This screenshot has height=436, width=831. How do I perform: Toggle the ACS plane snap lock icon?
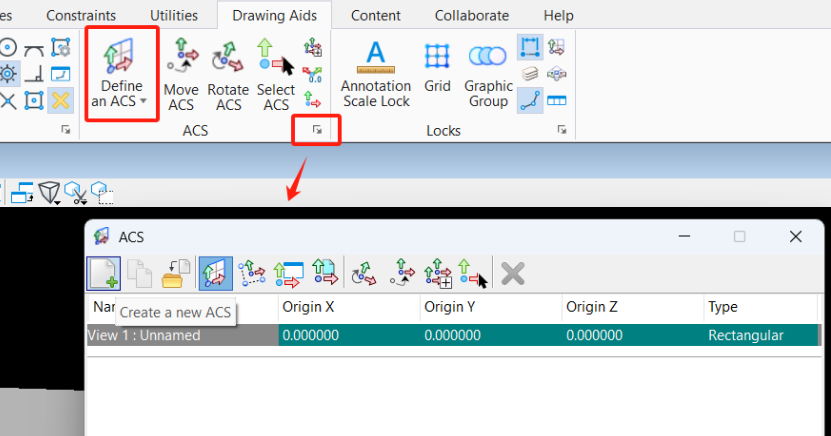click(x=556, y=74)
